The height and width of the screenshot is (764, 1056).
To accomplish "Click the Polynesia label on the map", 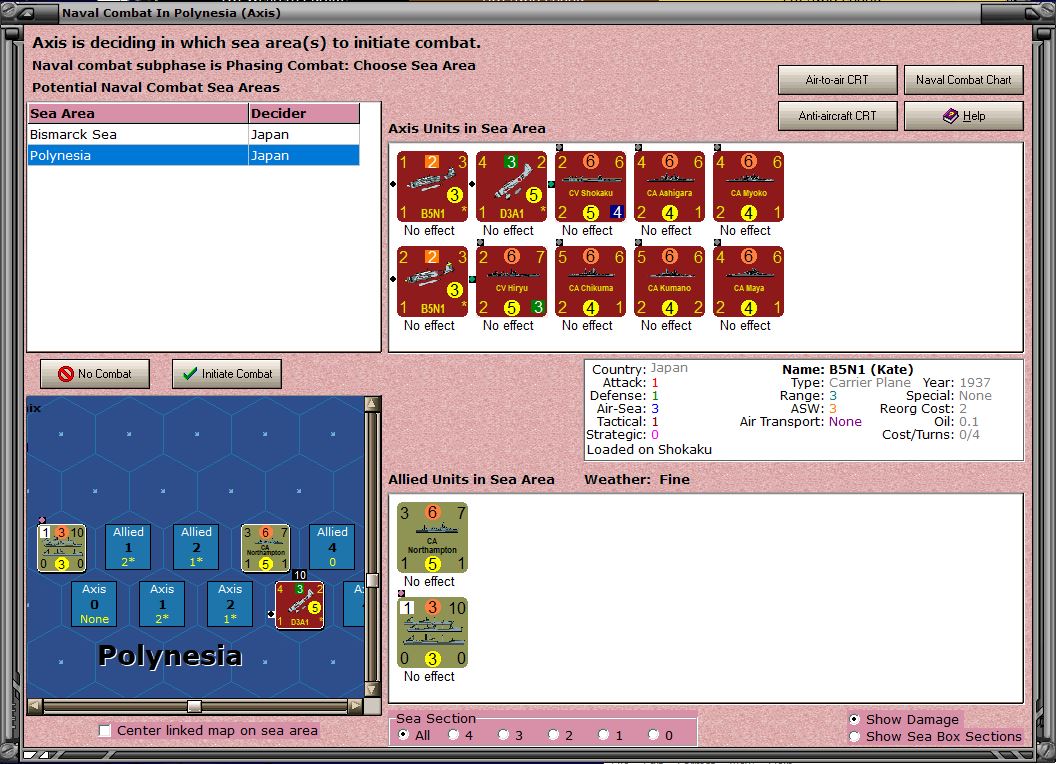I will coord(170,656).
